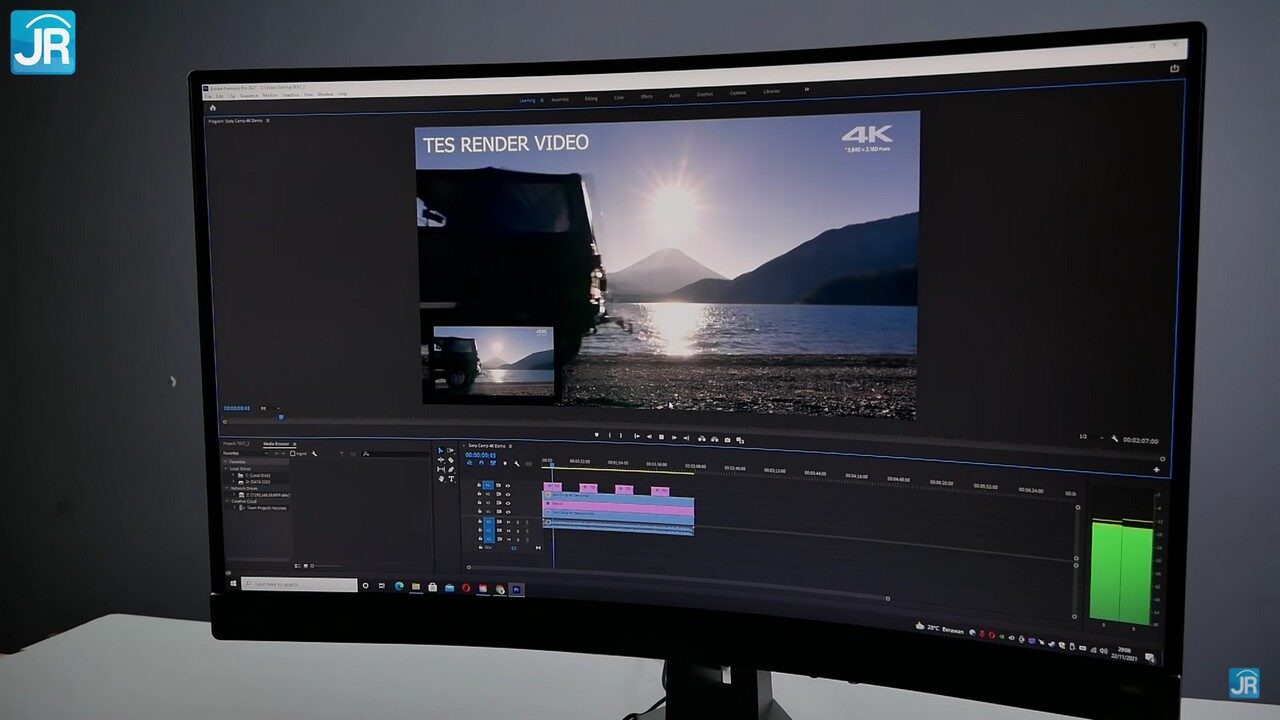
Task: Mute the A1 audio track
Action: click(508, 521)
